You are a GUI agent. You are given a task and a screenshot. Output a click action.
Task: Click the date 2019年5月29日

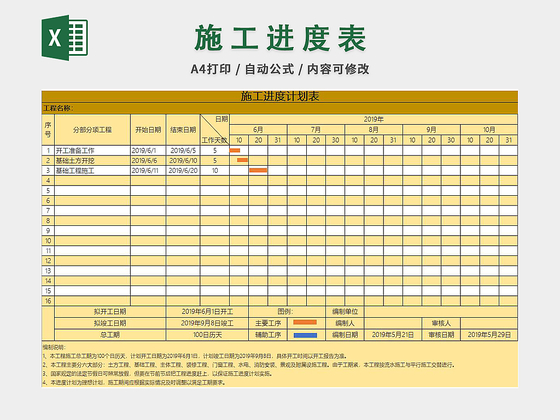(489, 335)
